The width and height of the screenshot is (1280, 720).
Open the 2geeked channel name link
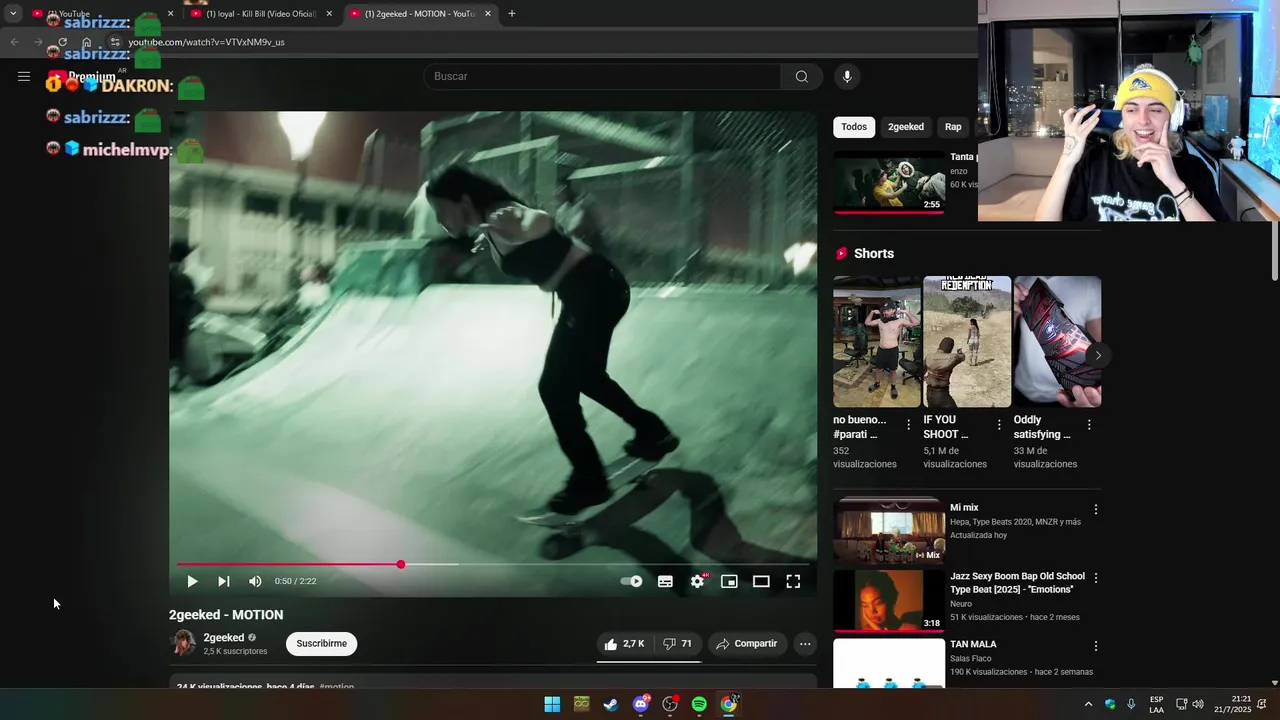tap(224, 638)
